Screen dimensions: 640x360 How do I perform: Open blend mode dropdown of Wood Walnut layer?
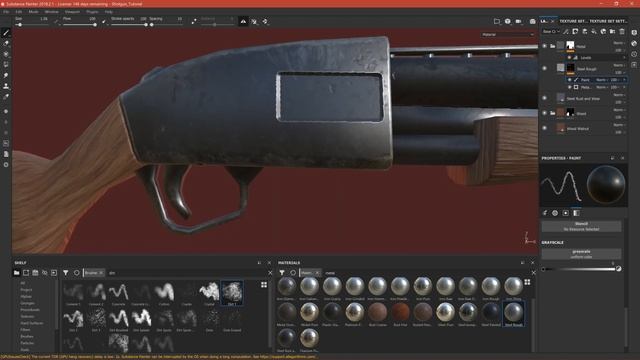coord(619,125)
